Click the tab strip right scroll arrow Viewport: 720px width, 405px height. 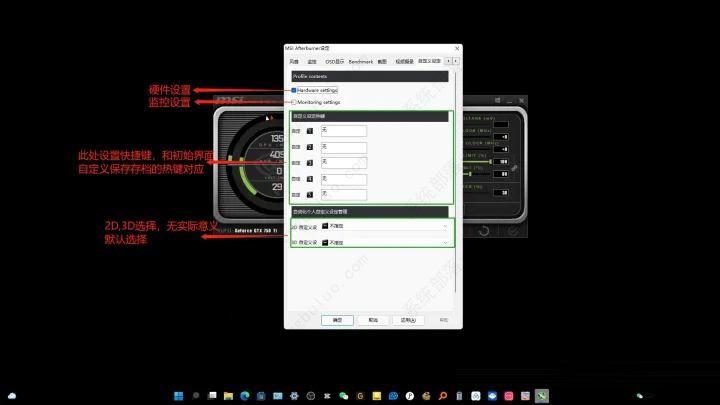click(456, 61)
